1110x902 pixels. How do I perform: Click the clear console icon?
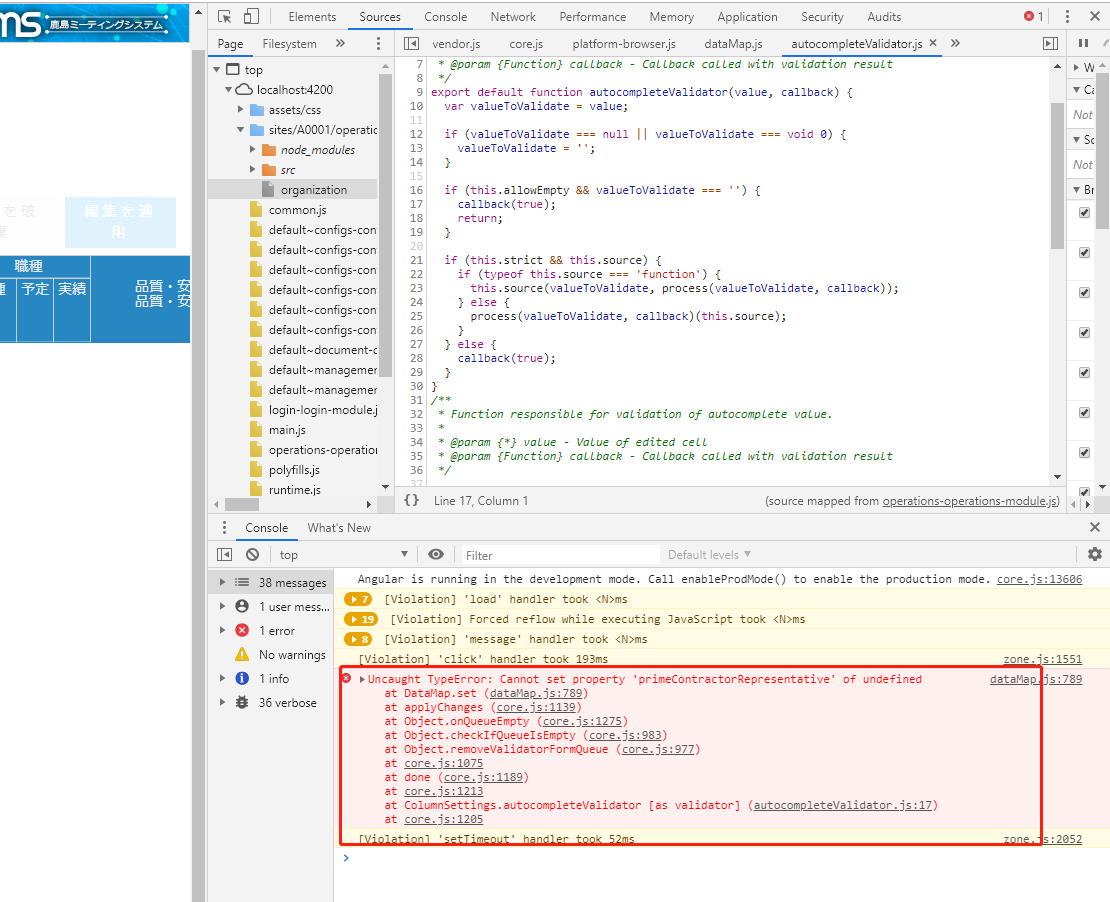(x=252, y=554)
